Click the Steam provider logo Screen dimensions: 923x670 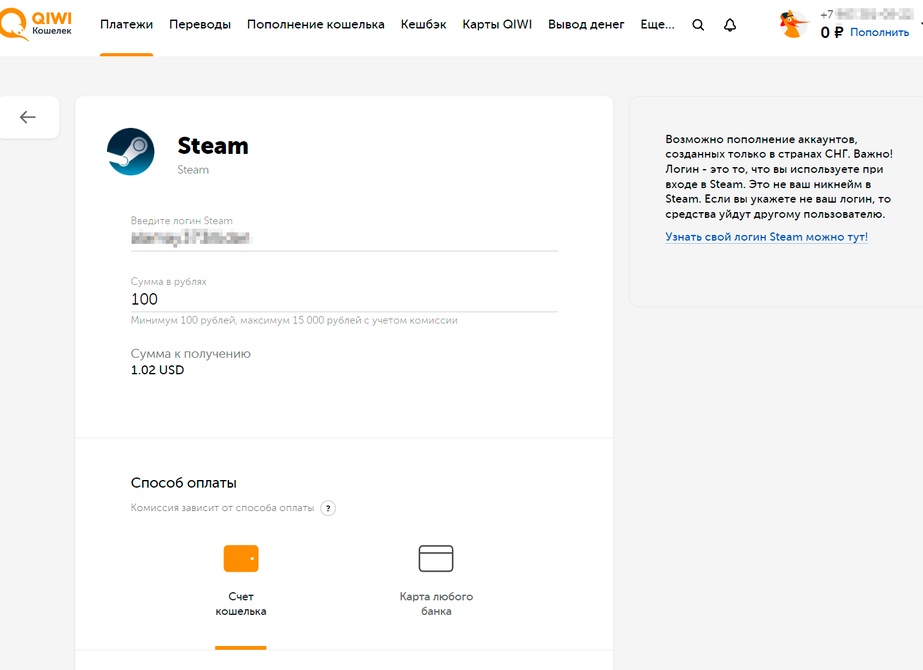(x=131, y=152)
